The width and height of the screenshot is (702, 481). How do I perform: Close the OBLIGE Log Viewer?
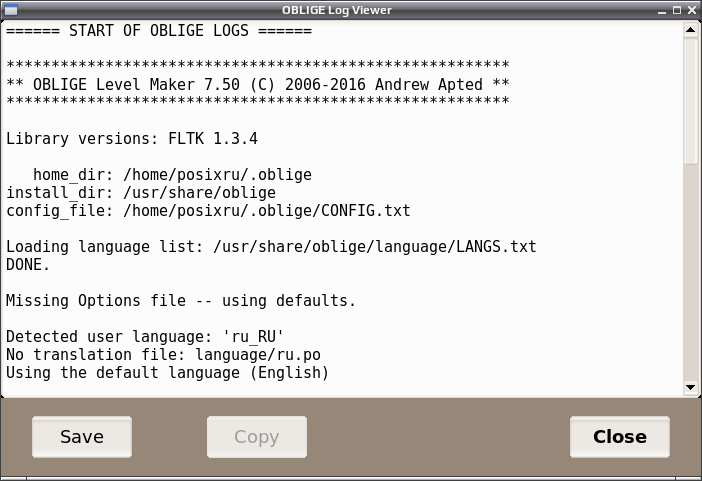coord(620,437)
